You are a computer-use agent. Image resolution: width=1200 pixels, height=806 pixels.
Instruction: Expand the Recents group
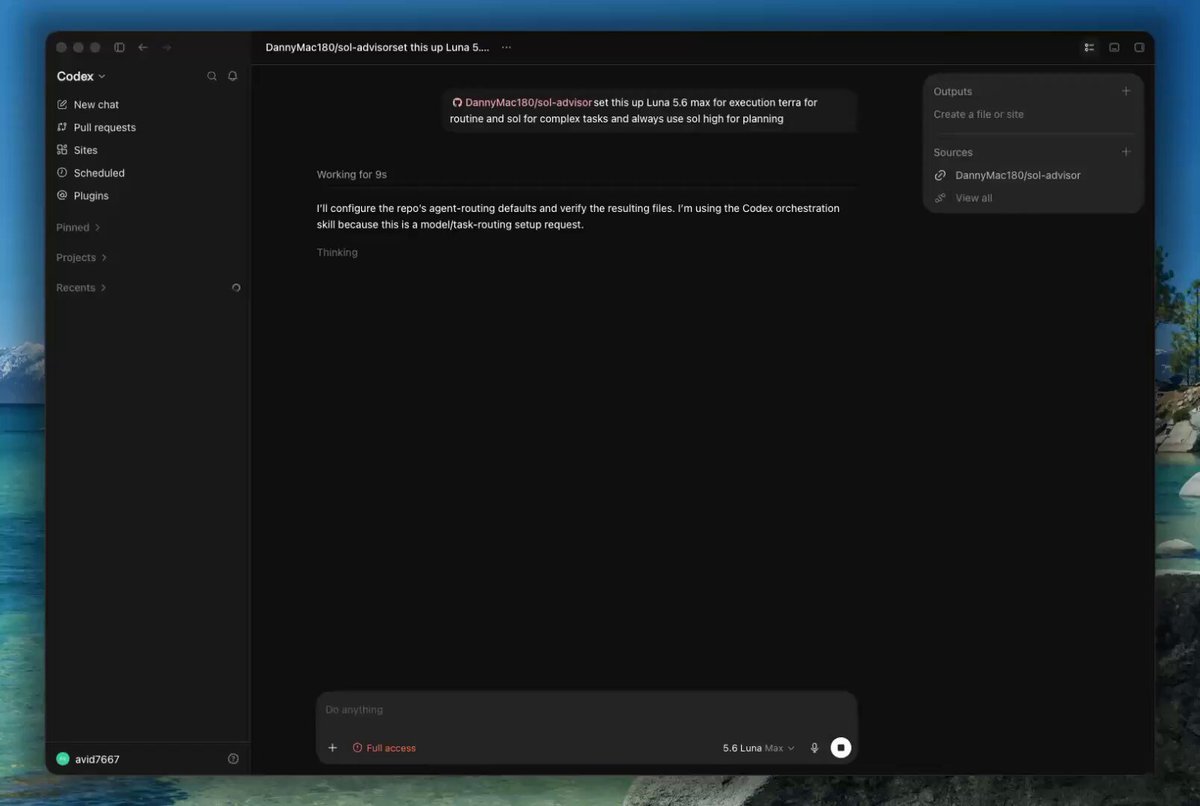pyautogui.click(x=81, y=287)
